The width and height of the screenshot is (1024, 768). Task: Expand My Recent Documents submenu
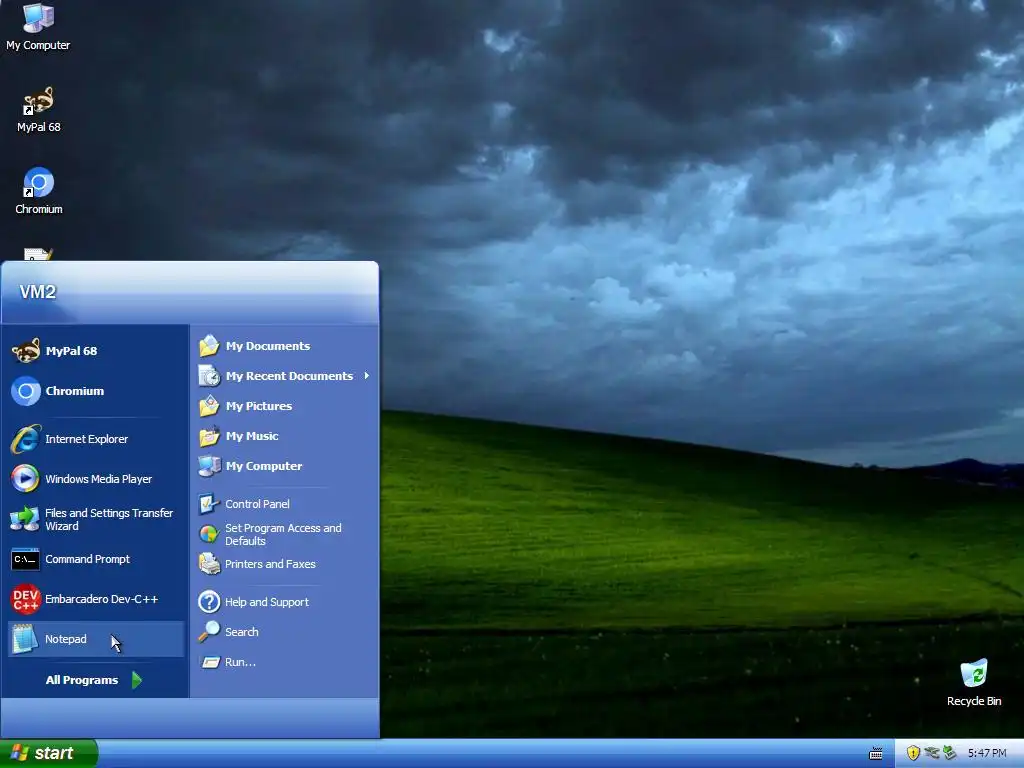click(285, 376)
